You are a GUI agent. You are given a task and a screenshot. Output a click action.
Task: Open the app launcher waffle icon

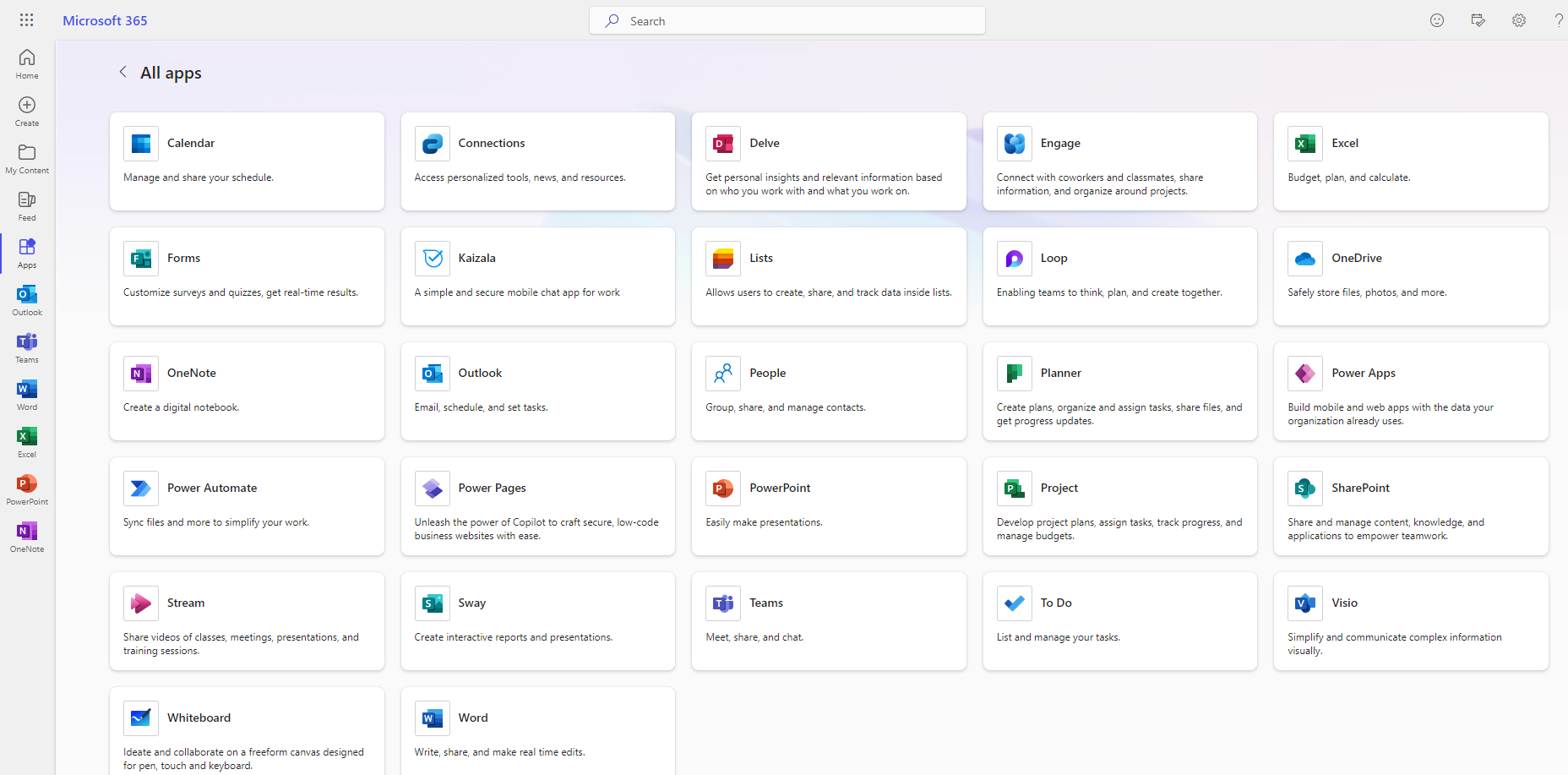27,20
